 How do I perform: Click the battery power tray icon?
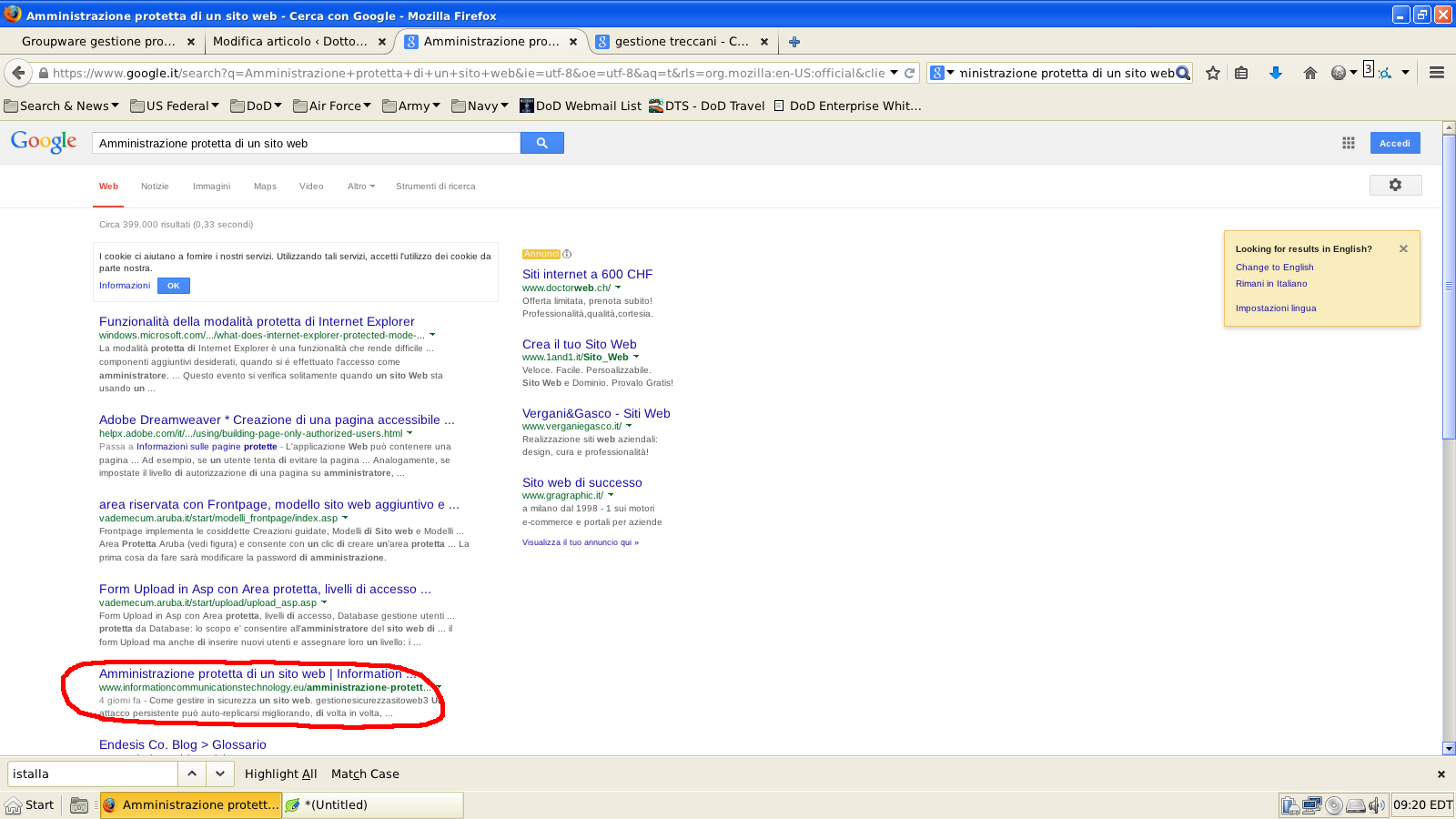1289,804
